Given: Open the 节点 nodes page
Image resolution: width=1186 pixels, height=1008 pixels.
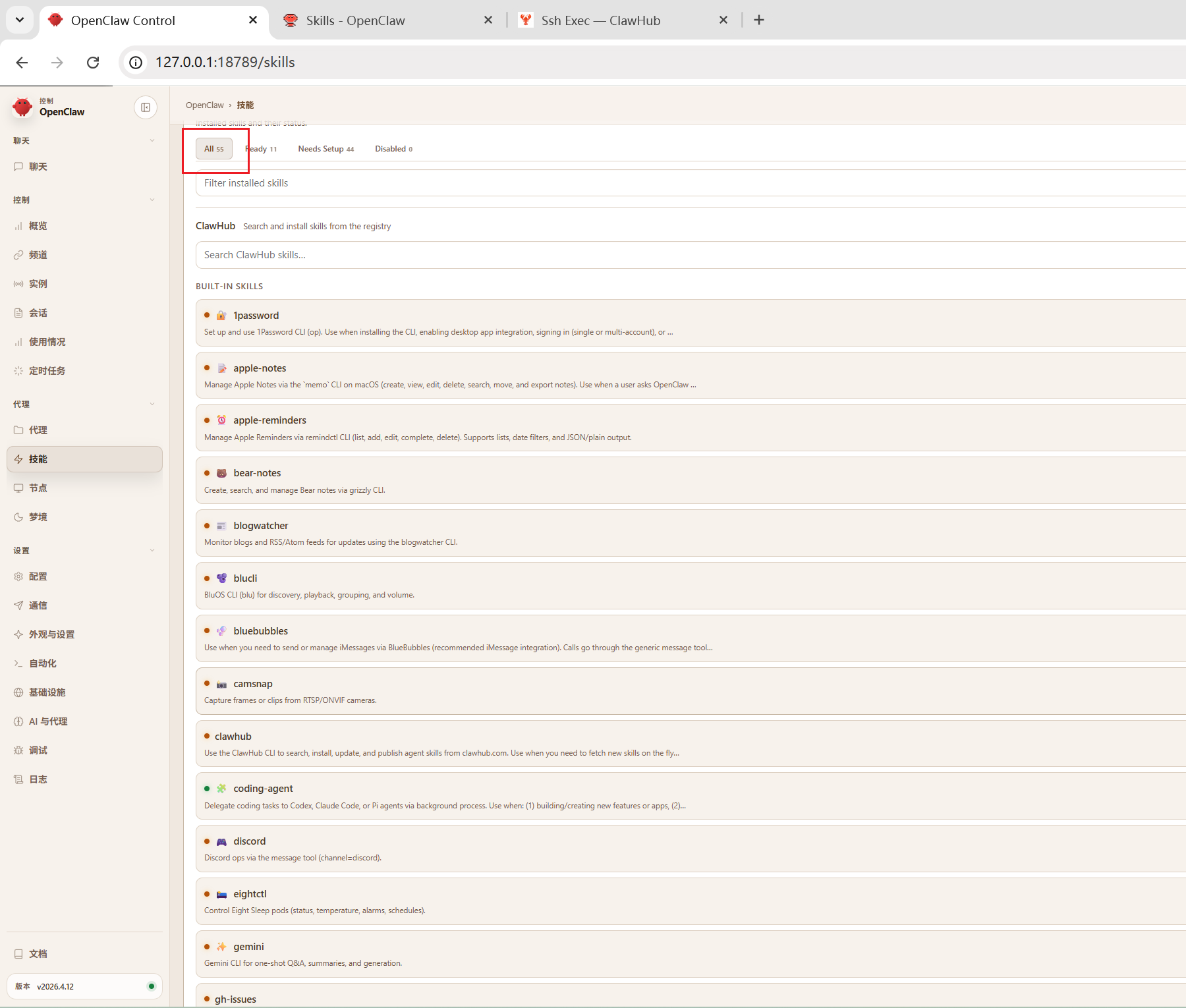Looking at the screenshot, I should coord(84,488).
